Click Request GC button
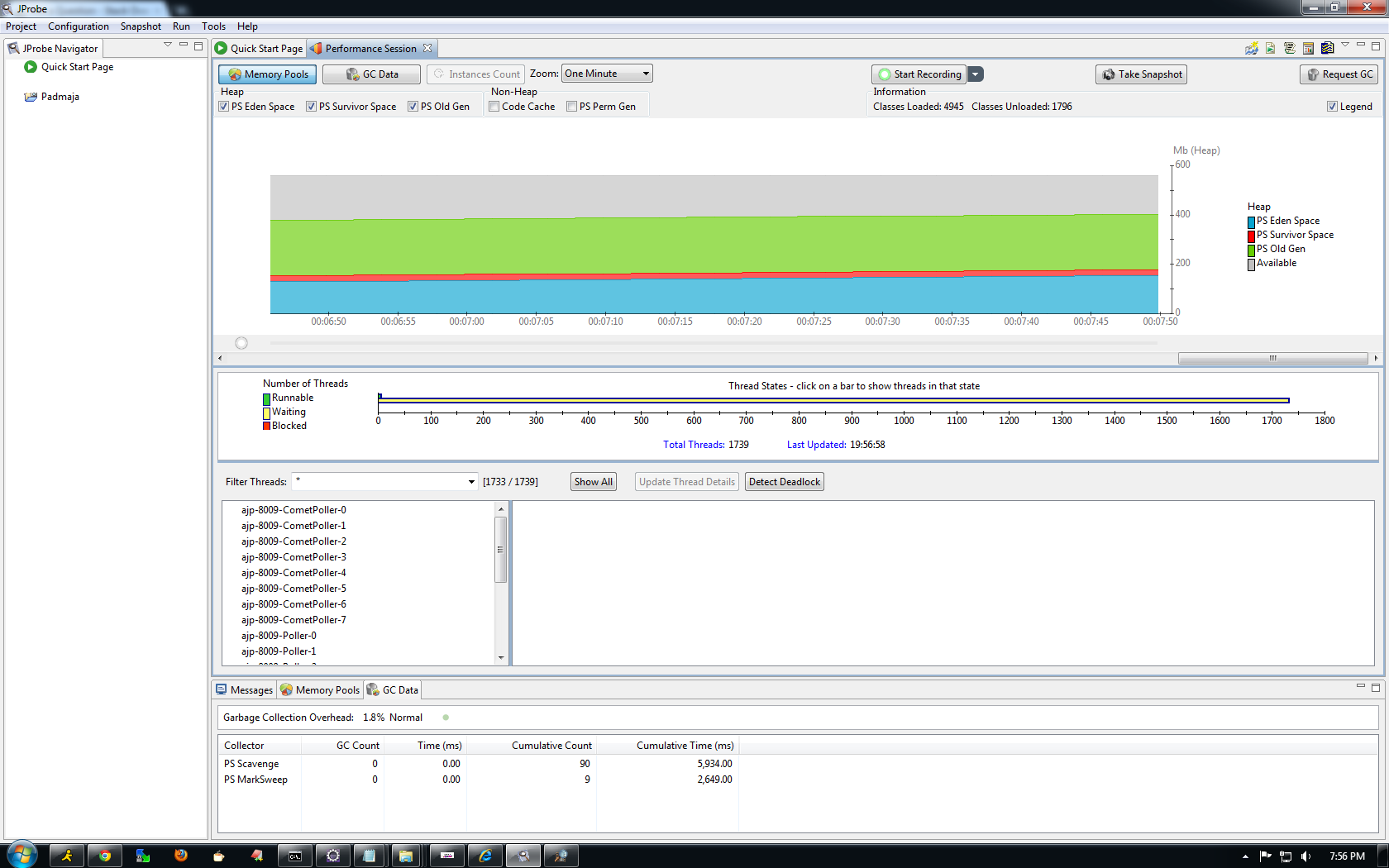The height and width of the screenshot is (868, 1389). click(1339, 74)
